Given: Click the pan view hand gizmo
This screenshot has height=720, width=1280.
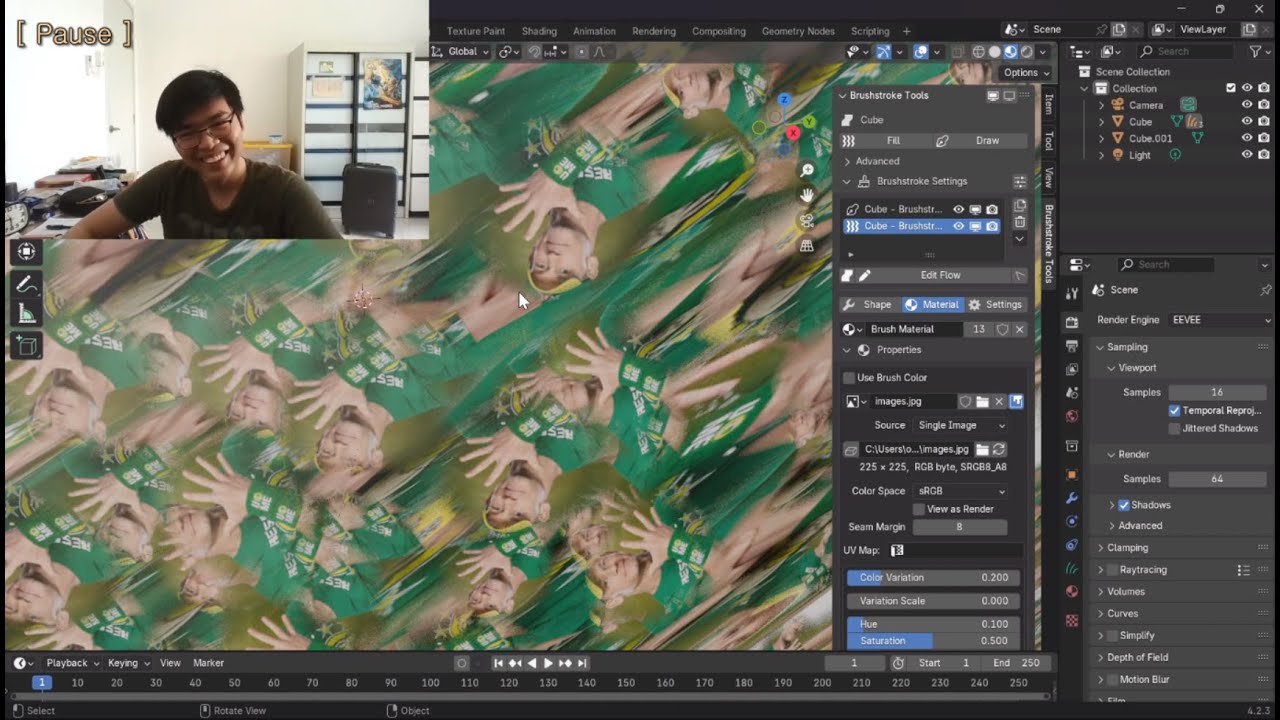Looking at the screenshot, I should (x=807, y=196).
